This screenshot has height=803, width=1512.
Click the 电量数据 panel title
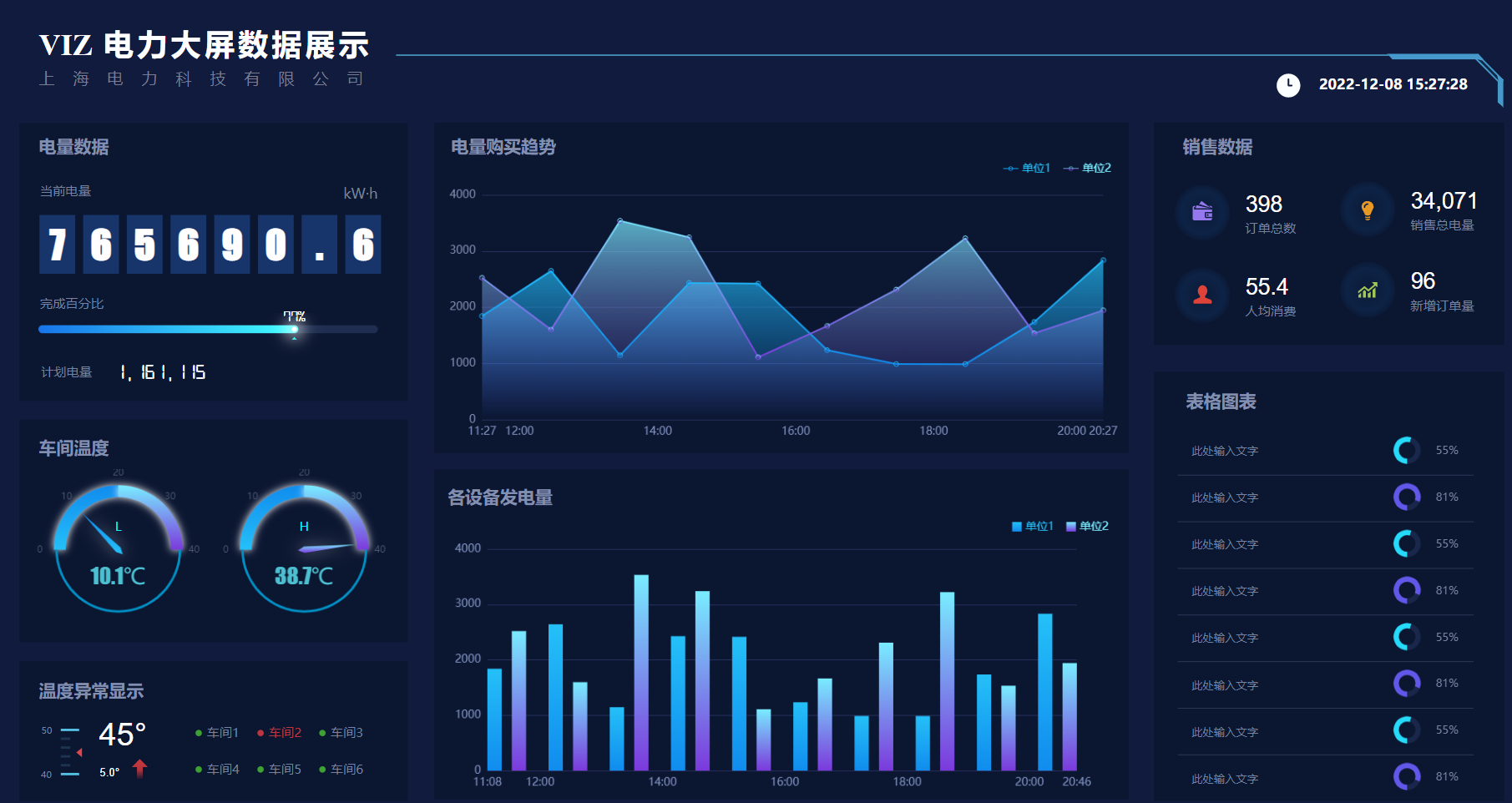(x=74, y=148)
